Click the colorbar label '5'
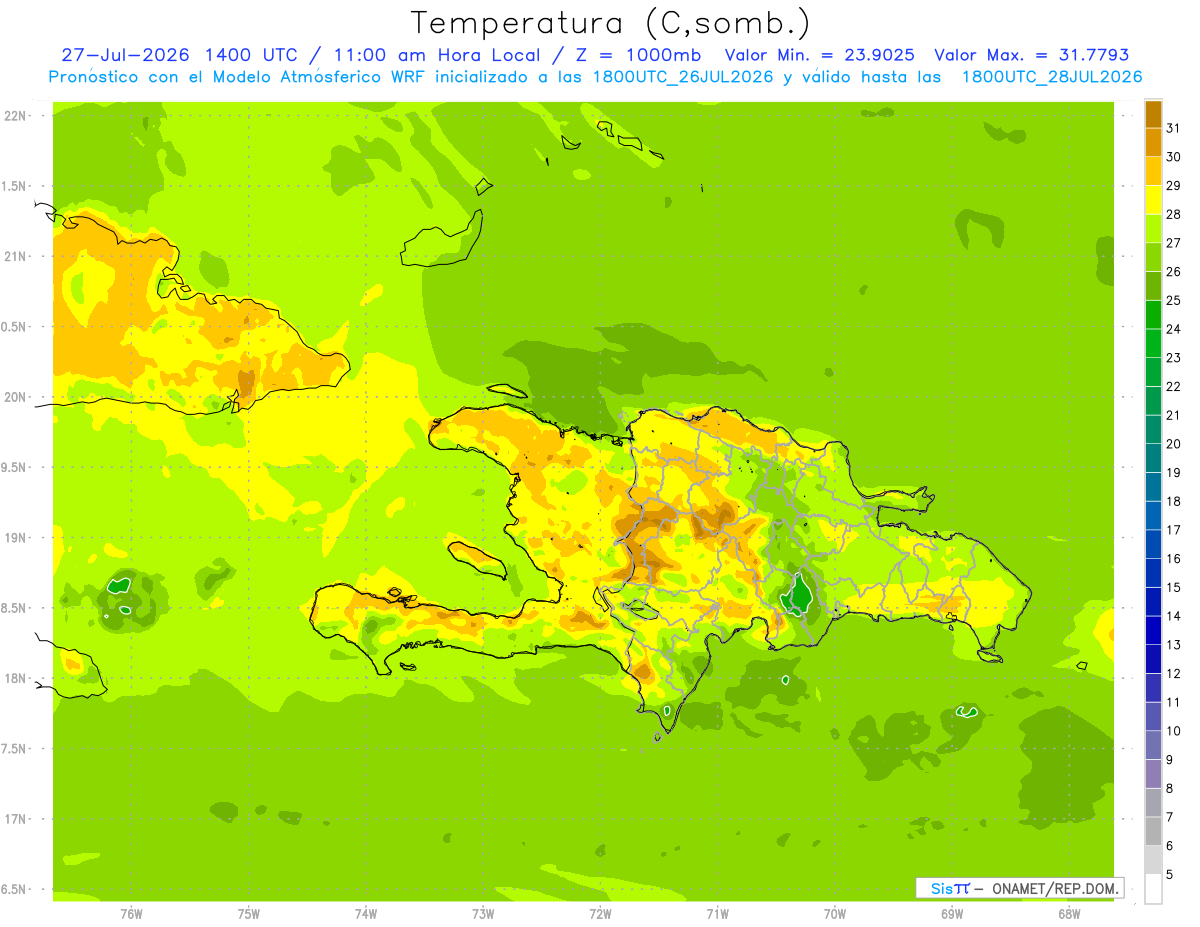Screen dimensions: 1200x927 [1170, 875]
